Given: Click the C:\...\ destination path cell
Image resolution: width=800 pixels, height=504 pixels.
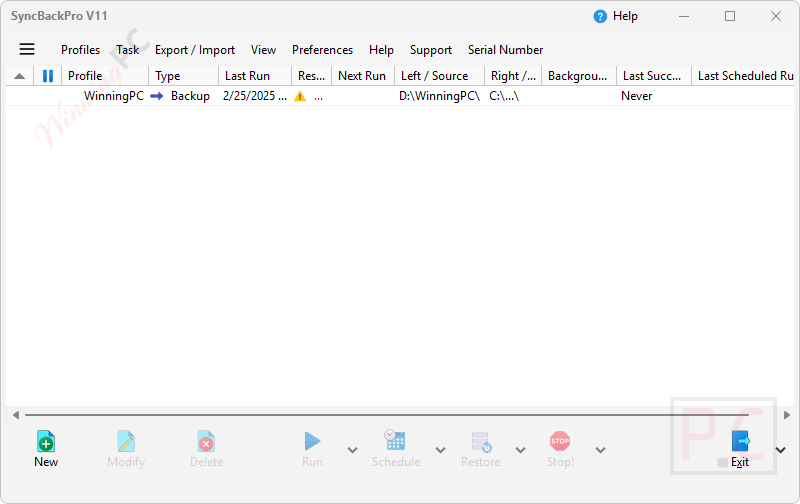Looking at the screenshot, I should (504, 96).
